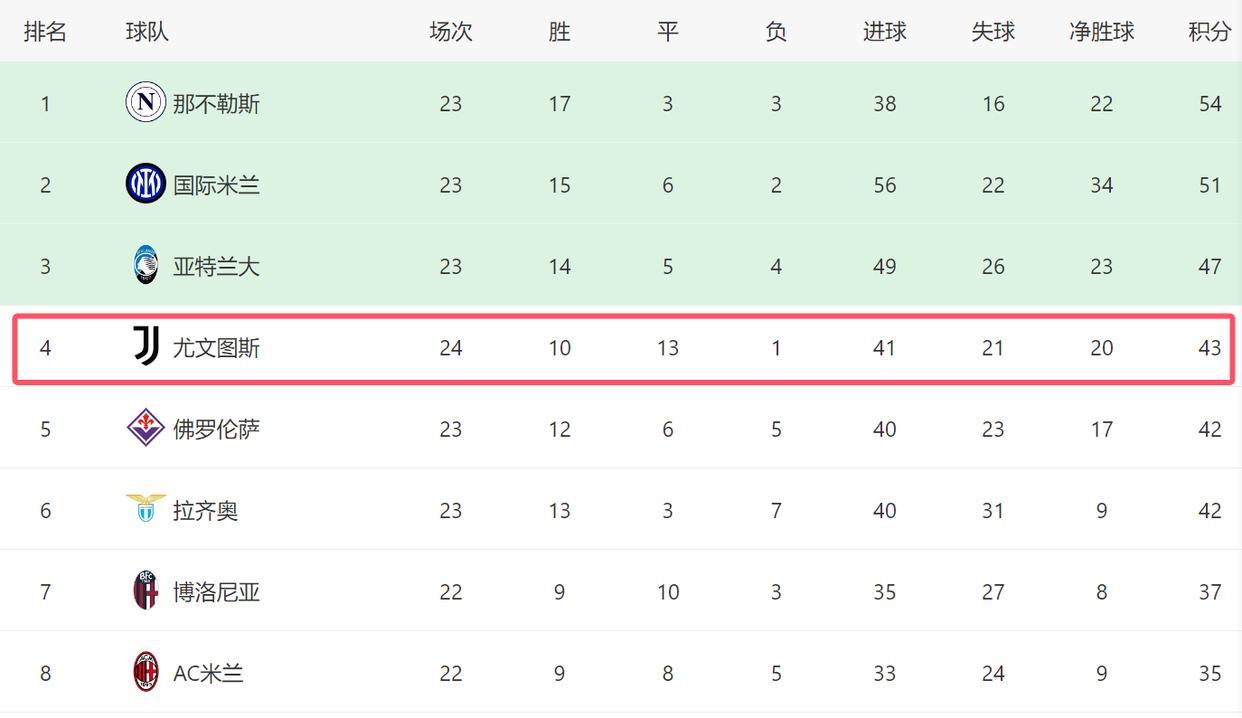Open the 那不勒斯 team link
The height and width of the screenshot is (718, 1242).
pyautogui.click(x=216, y=104)
